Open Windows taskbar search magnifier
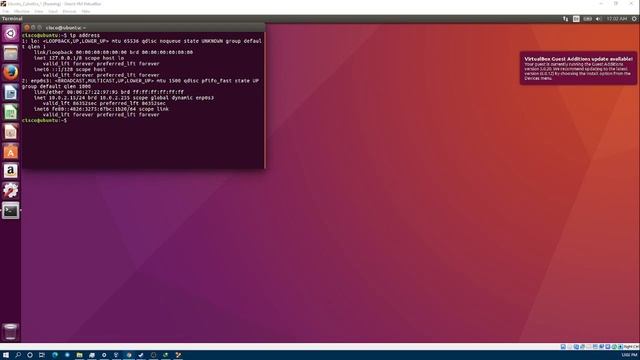This screenshot has height=360, width=640. pyautogui.click(x=18, y=355)
